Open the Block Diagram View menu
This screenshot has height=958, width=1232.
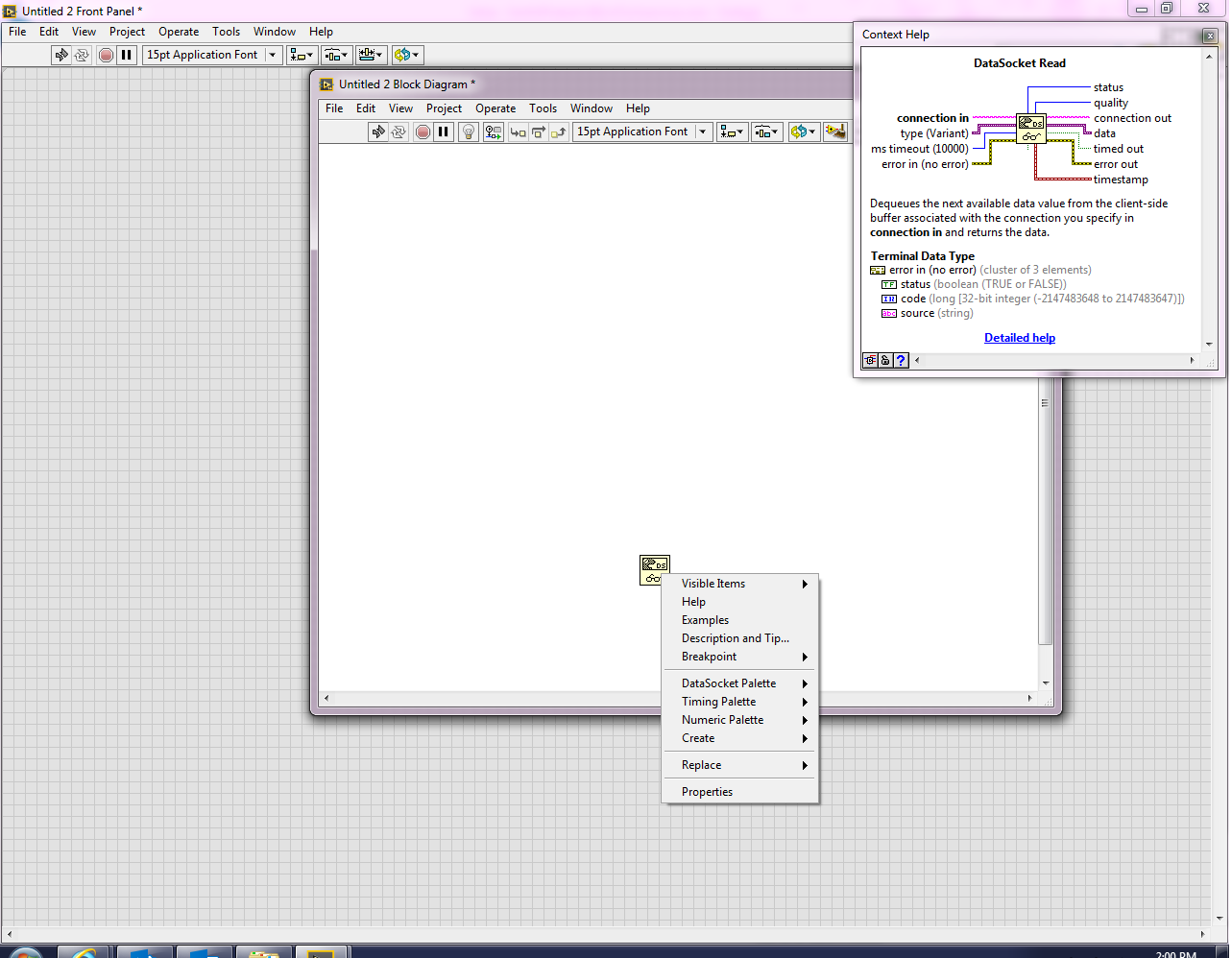pos(400,108)
